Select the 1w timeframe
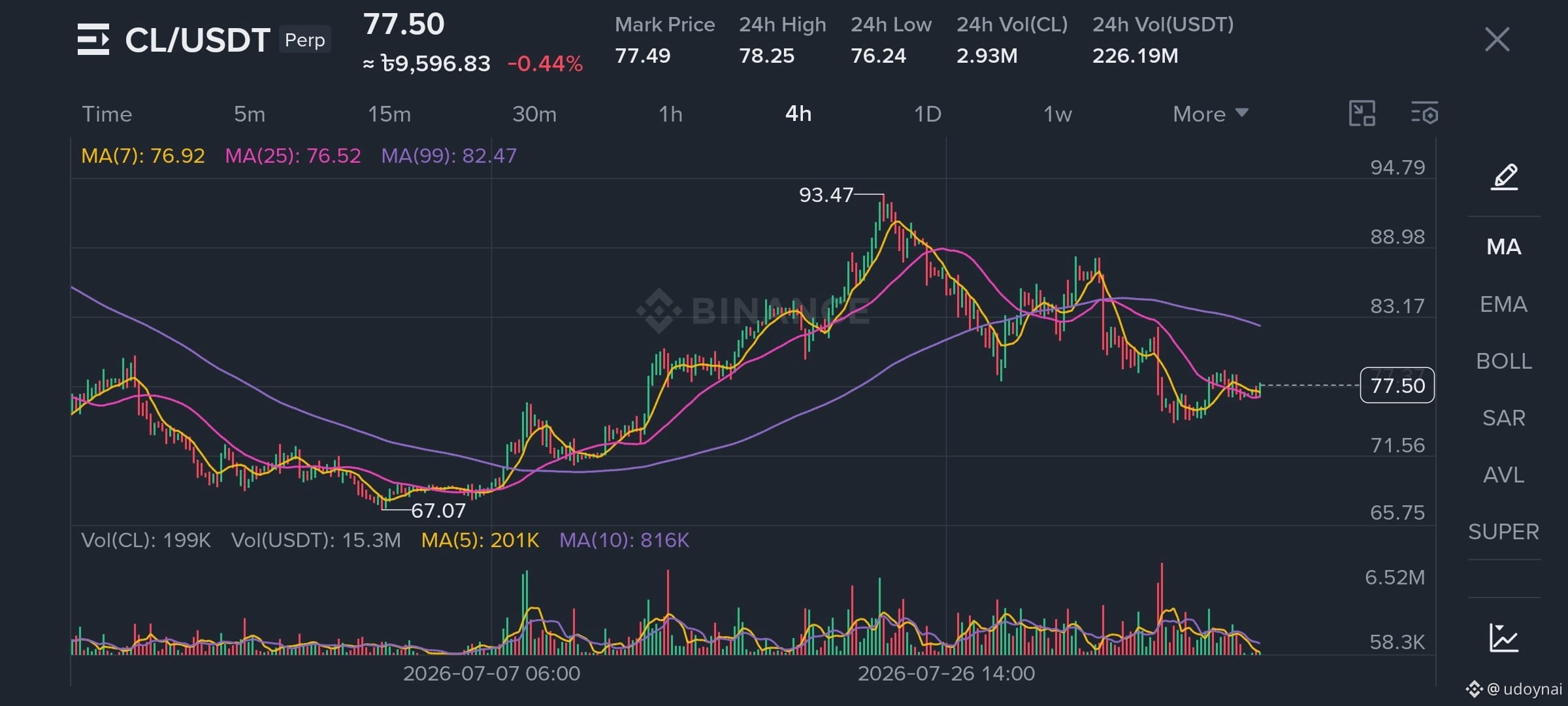 point(1057,114)
